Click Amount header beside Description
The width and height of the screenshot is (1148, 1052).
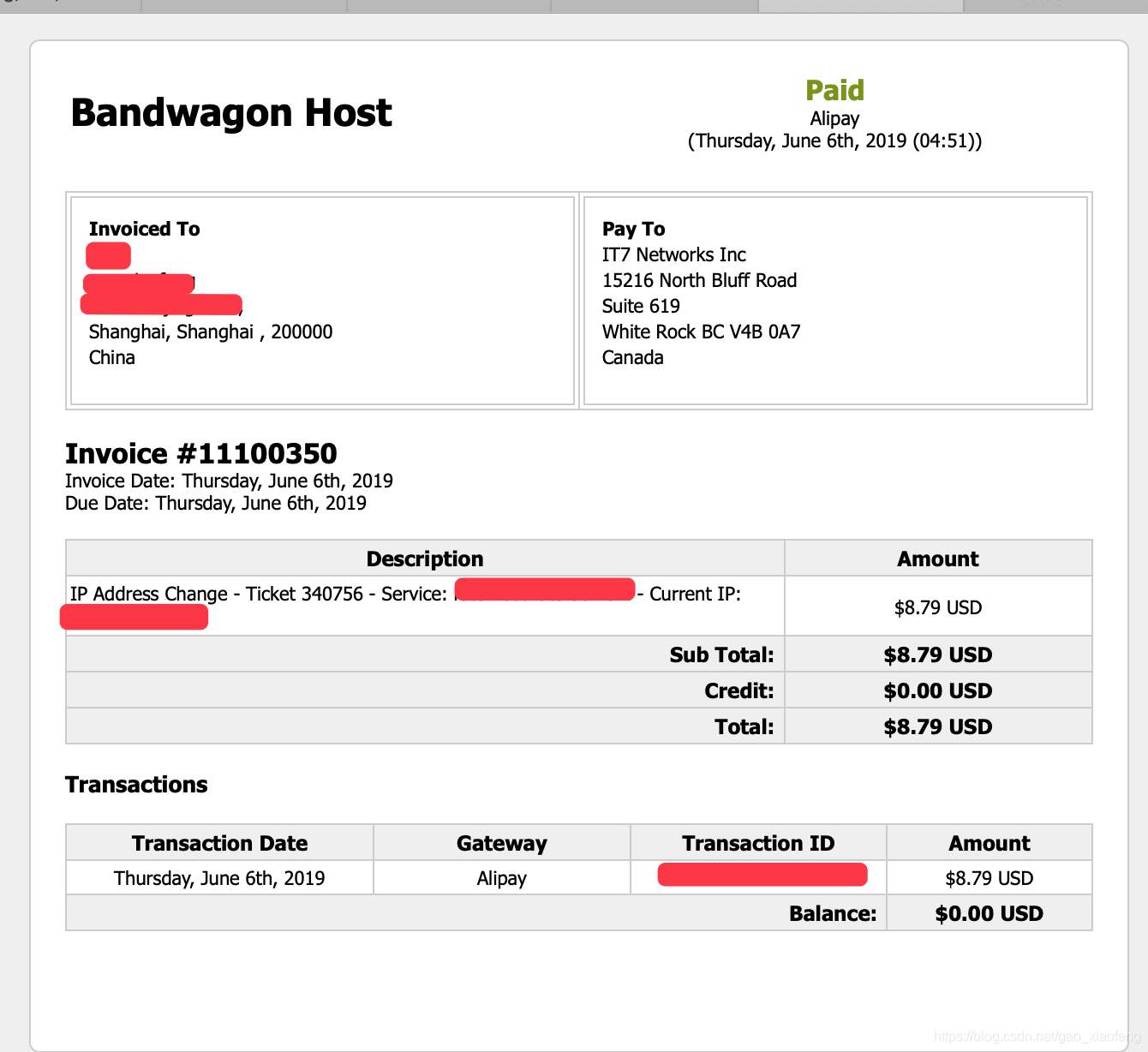click(x=938, y=559)
